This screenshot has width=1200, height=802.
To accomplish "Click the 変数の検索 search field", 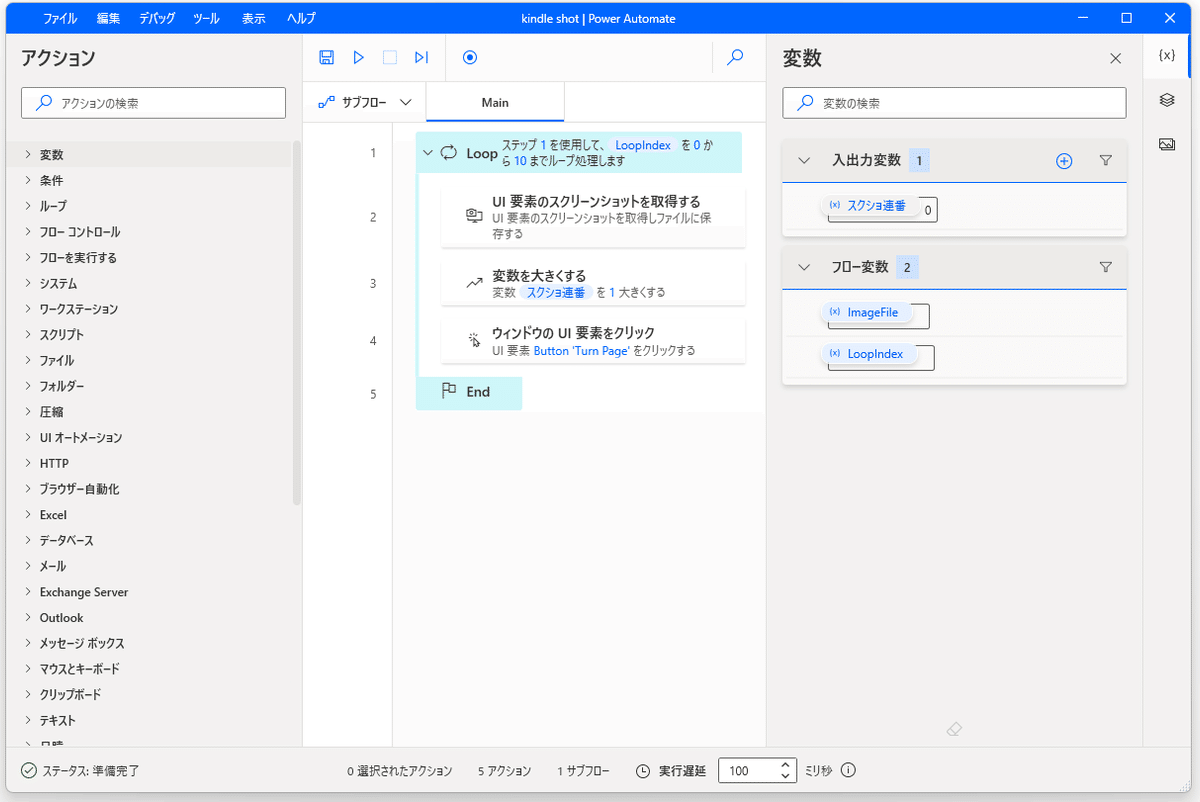I will click(x=954, y=103).
